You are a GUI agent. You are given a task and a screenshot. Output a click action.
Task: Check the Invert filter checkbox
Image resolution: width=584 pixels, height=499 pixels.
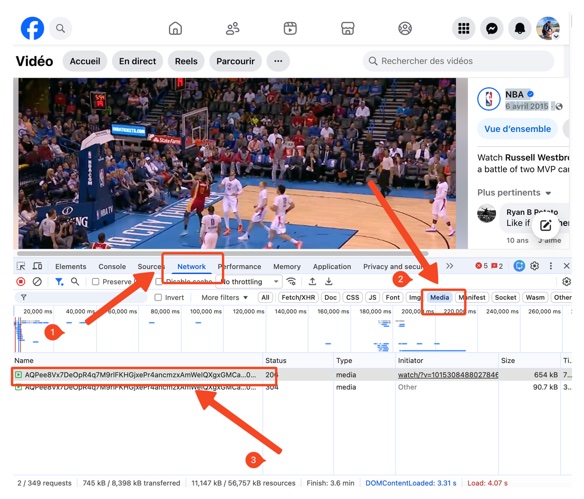pos(158,298)
